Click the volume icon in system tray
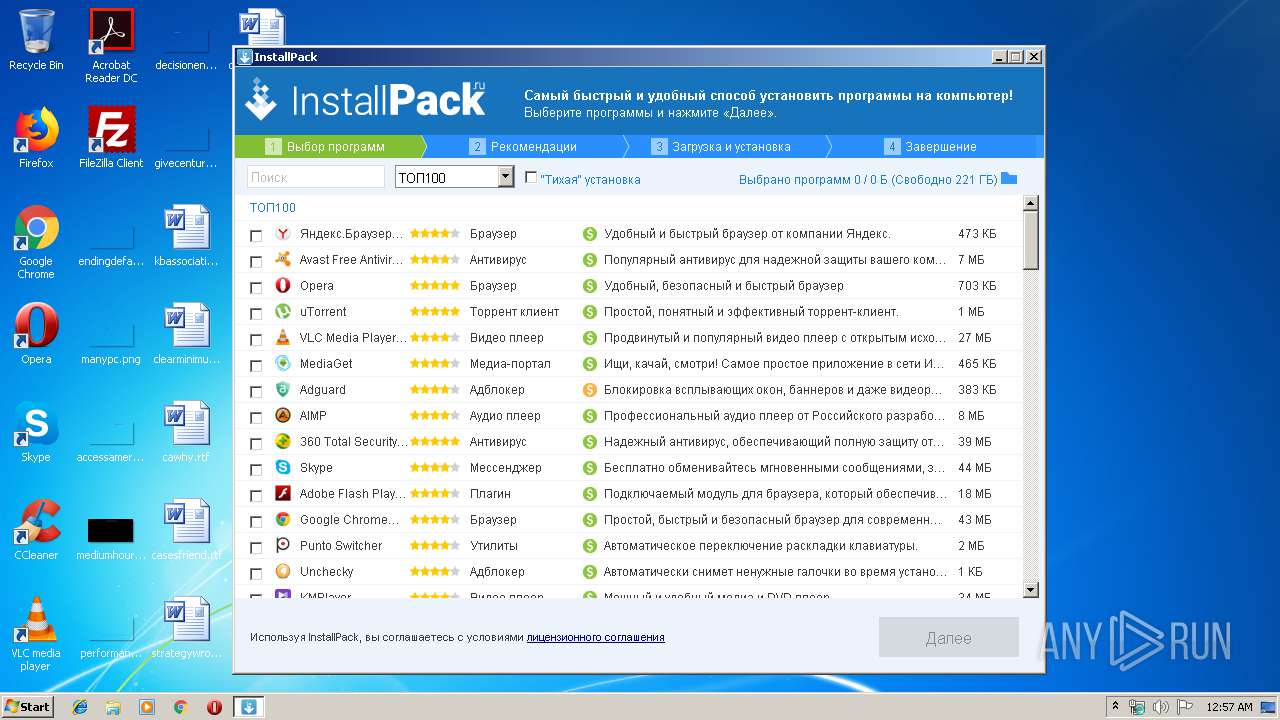 point(1158,707)
